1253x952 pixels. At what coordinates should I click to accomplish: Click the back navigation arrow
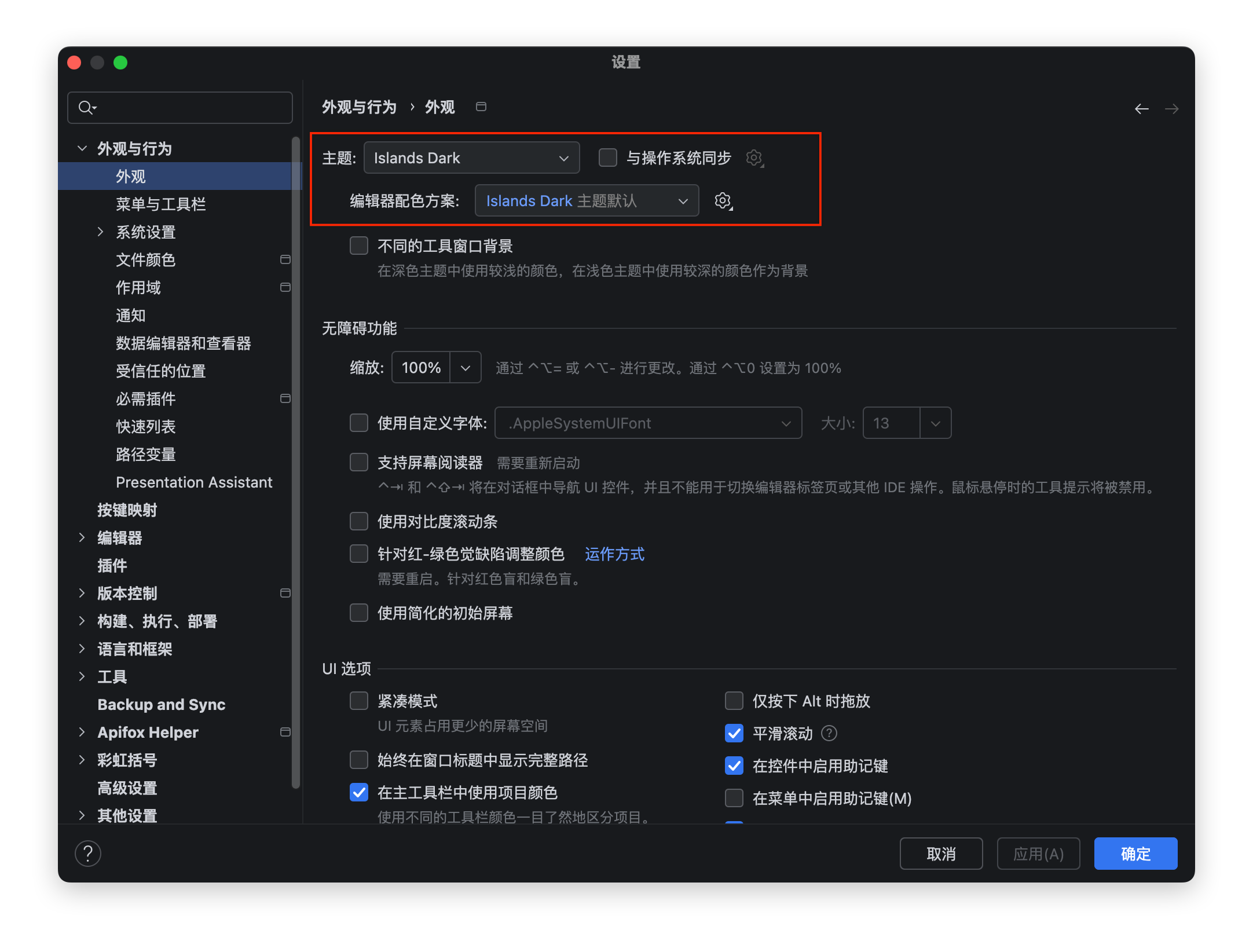pyautogui.click(x=1142, y=108)
